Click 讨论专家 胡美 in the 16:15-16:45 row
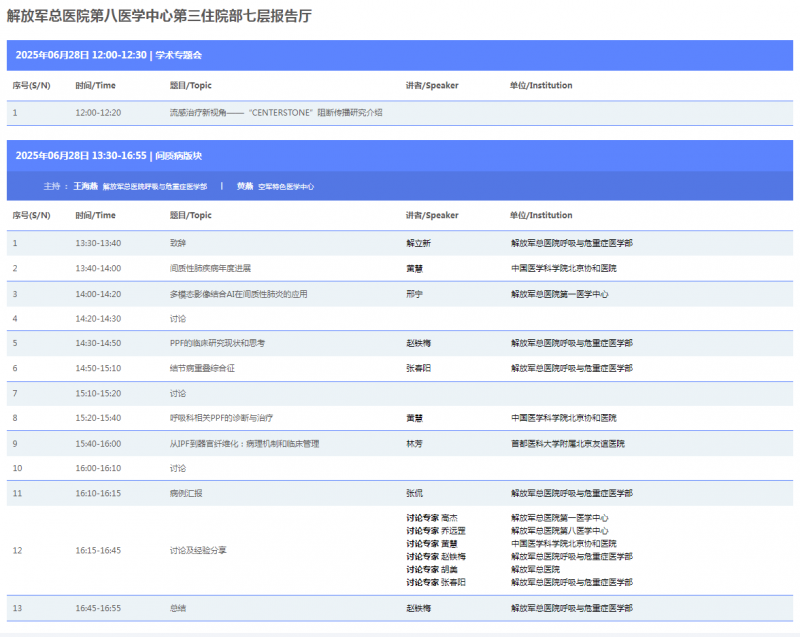 (x=432, y=570)
